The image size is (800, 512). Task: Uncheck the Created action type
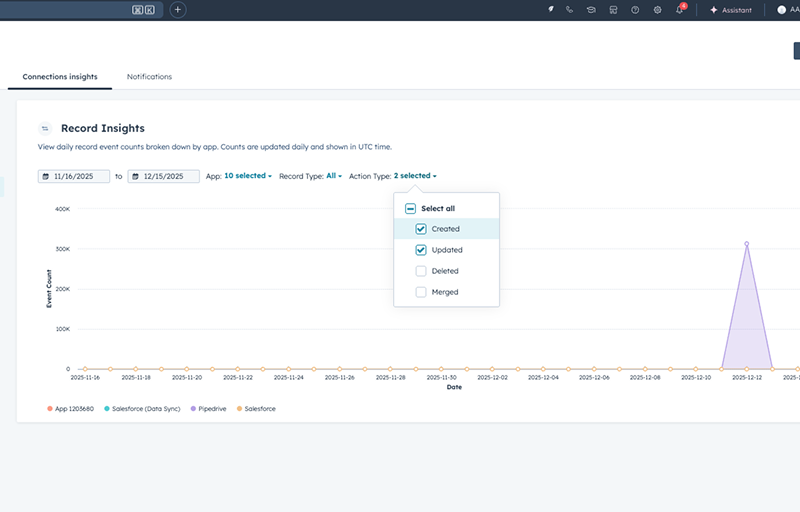coord(421,229)
